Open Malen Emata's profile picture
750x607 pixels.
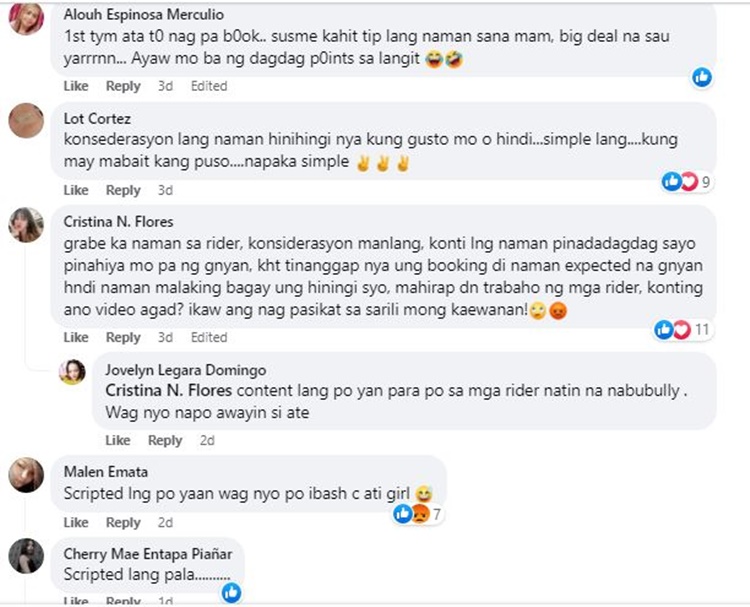(26, 475)
